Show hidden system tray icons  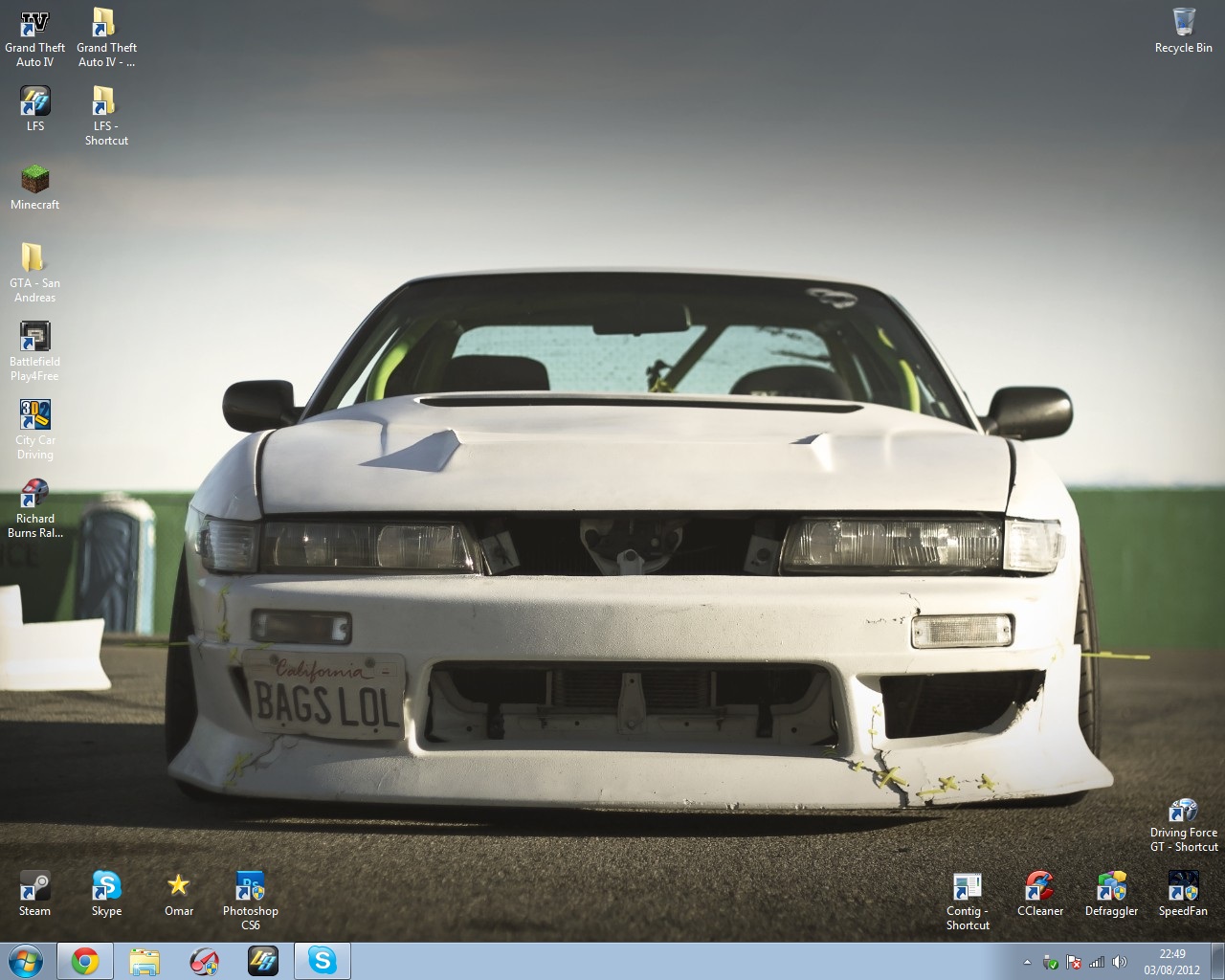click(1028, 962)
